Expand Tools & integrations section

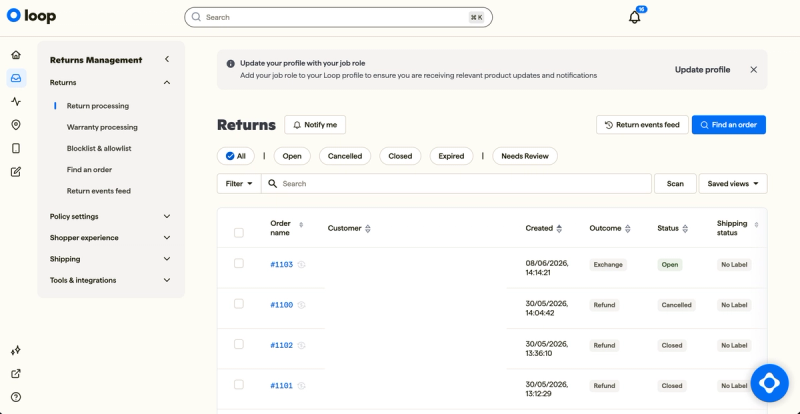[x=167, y=280]
